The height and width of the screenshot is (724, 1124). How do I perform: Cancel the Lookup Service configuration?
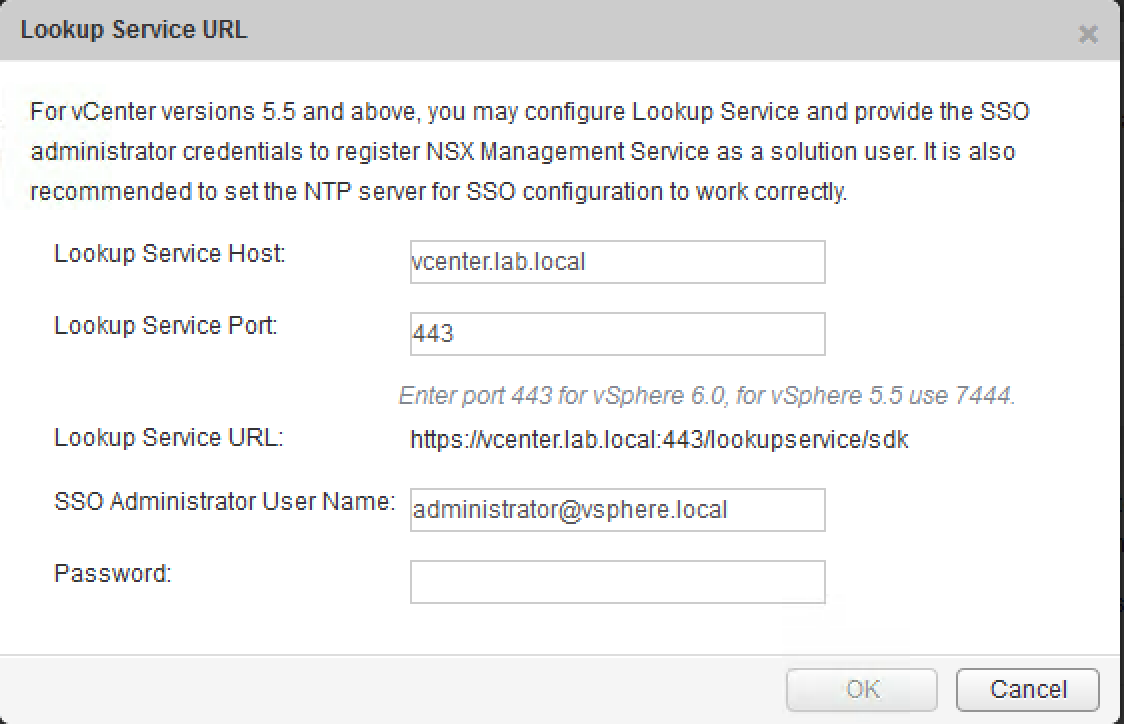click(x=1028, y=690)
